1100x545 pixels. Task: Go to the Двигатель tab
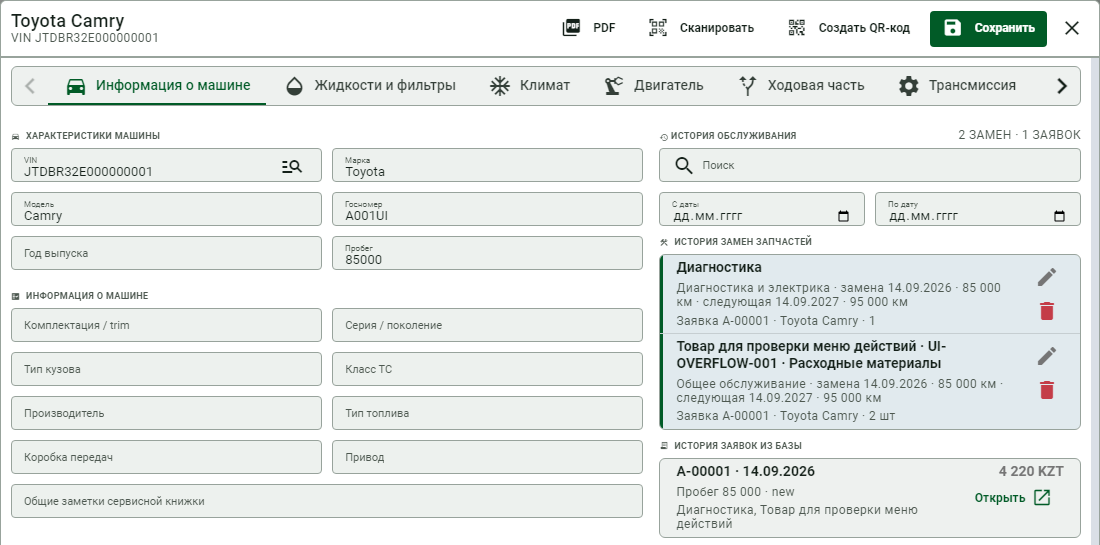tap(653, 86)
